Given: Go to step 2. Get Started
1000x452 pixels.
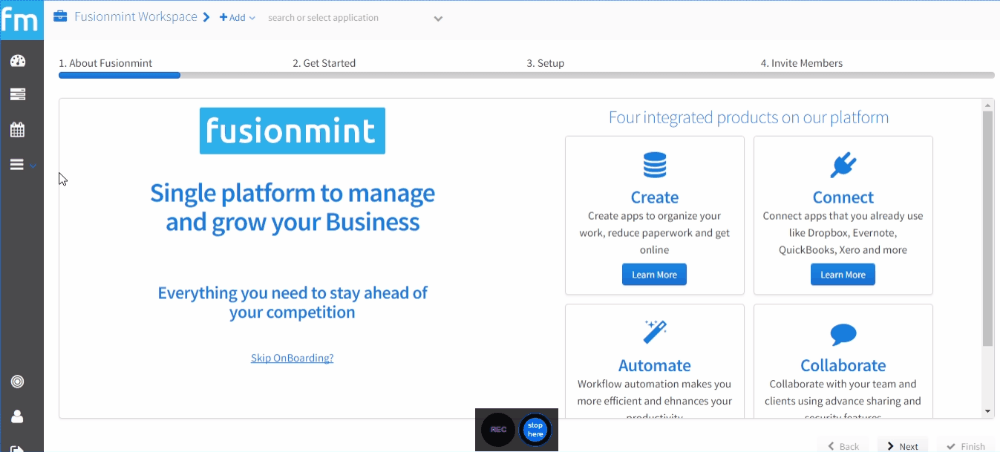Looking at the screenshot, I should [x=324, y=63].
